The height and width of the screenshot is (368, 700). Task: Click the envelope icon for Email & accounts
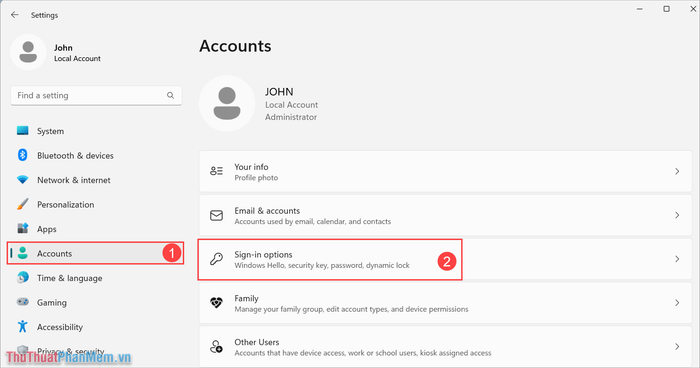tap(217, 215)
